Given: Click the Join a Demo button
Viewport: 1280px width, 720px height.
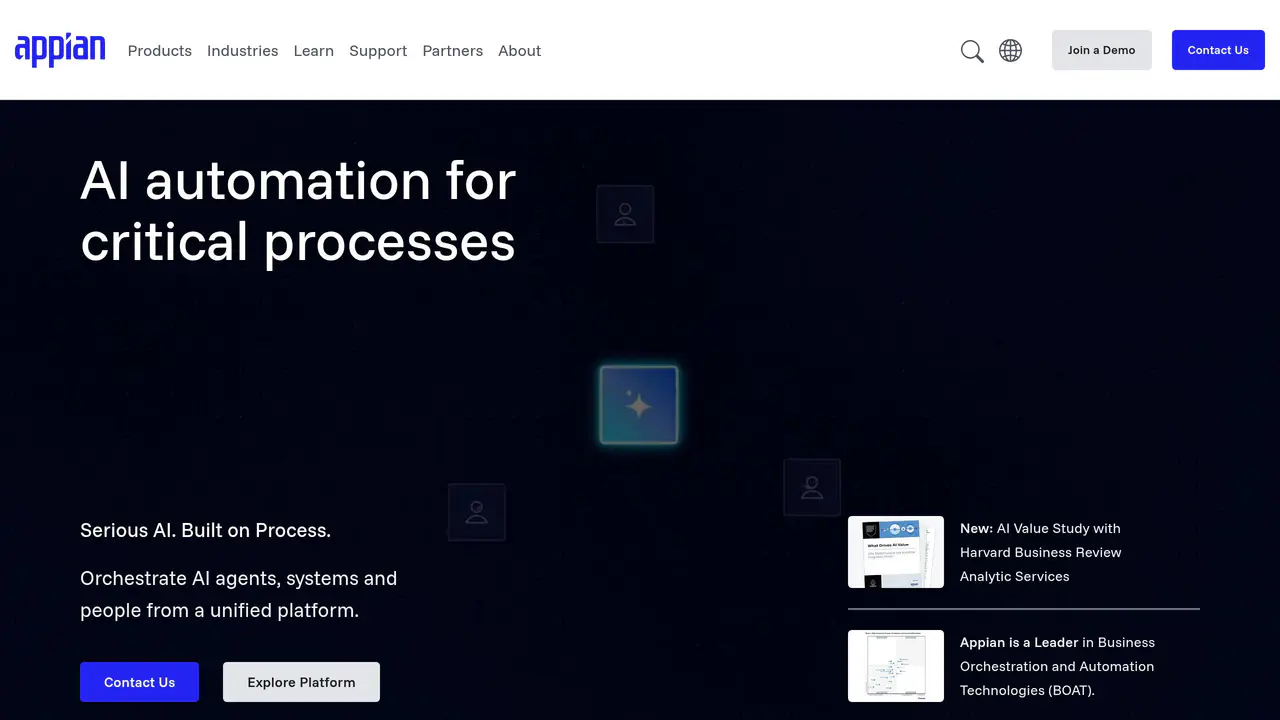Looking at the screenshot, I should click(1102, 50).
